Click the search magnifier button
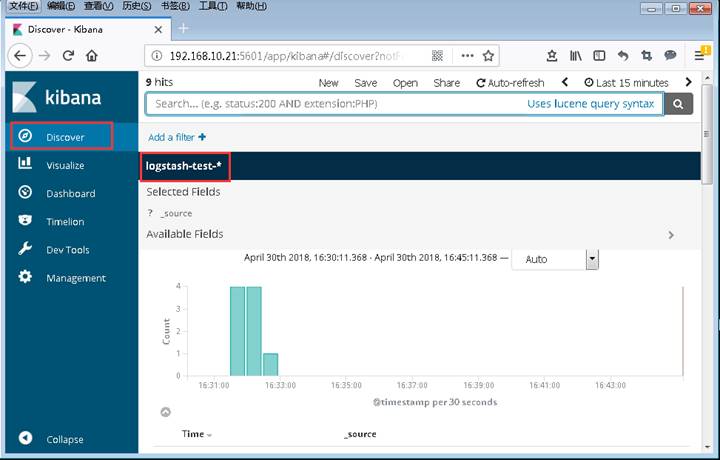 point(679,103)
